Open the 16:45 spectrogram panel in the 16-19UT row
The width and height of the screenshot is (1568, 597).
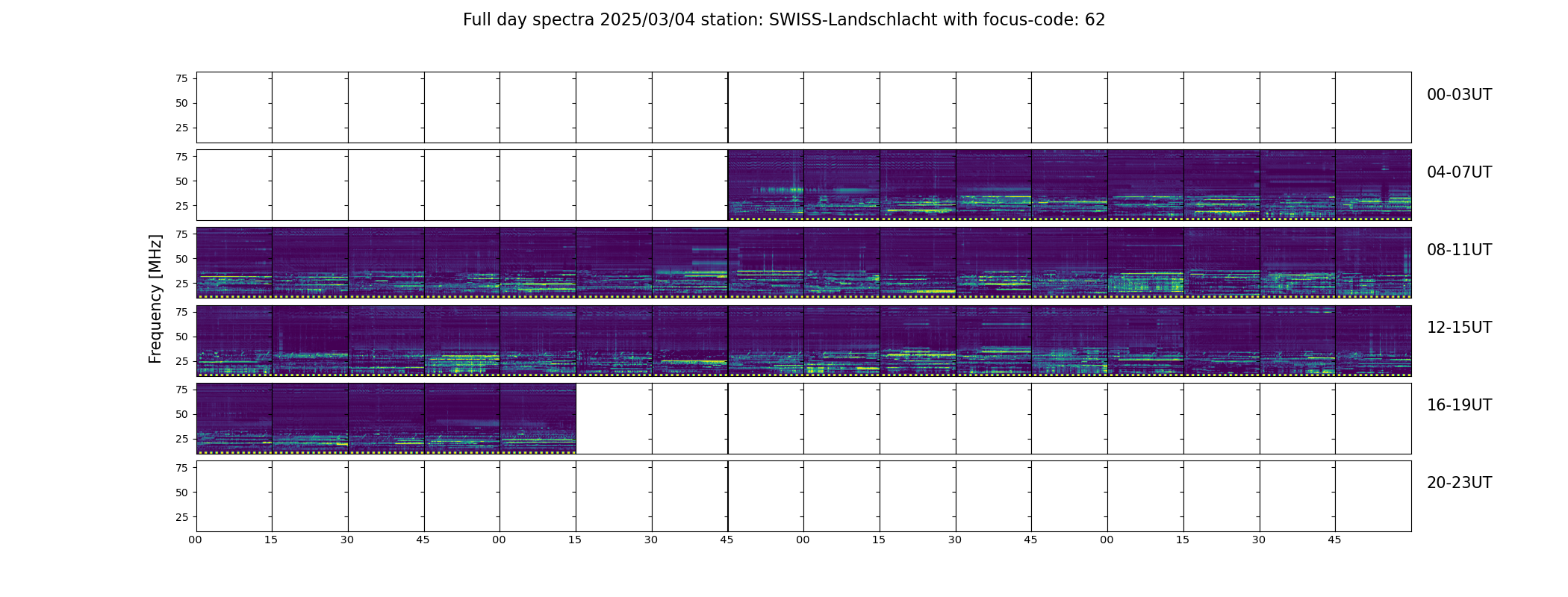[462, 418]
